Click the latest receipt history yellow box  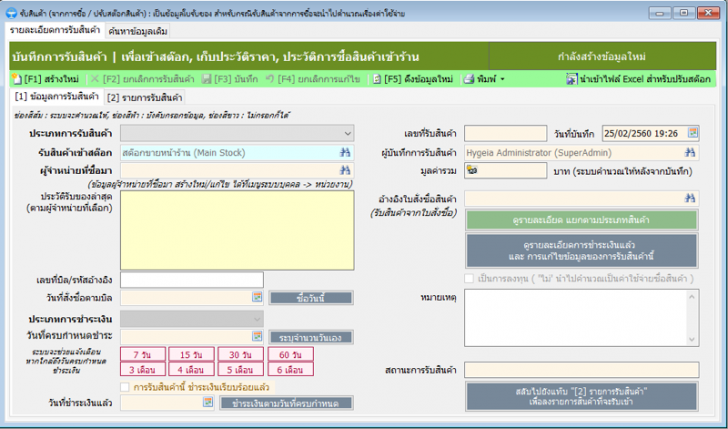pyautogui.click(x=237, y=230)
